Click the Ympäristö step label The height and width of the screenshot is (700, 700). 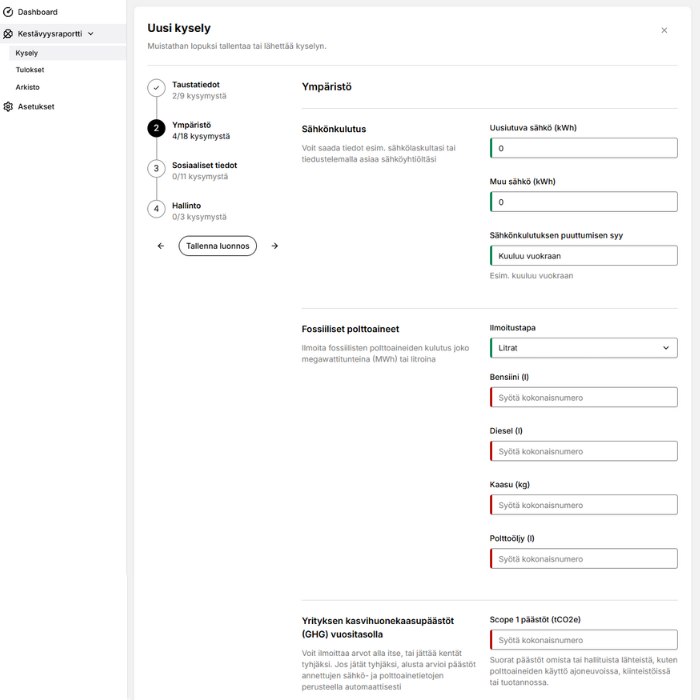[191, 124]
